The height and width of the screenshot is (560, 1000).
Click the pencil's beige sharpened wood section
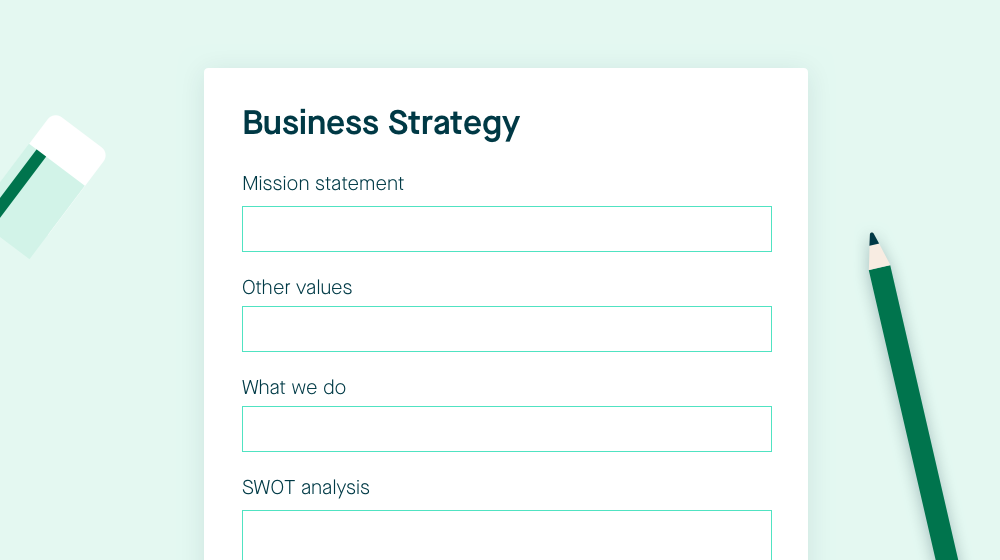click(x=878, y=256)
